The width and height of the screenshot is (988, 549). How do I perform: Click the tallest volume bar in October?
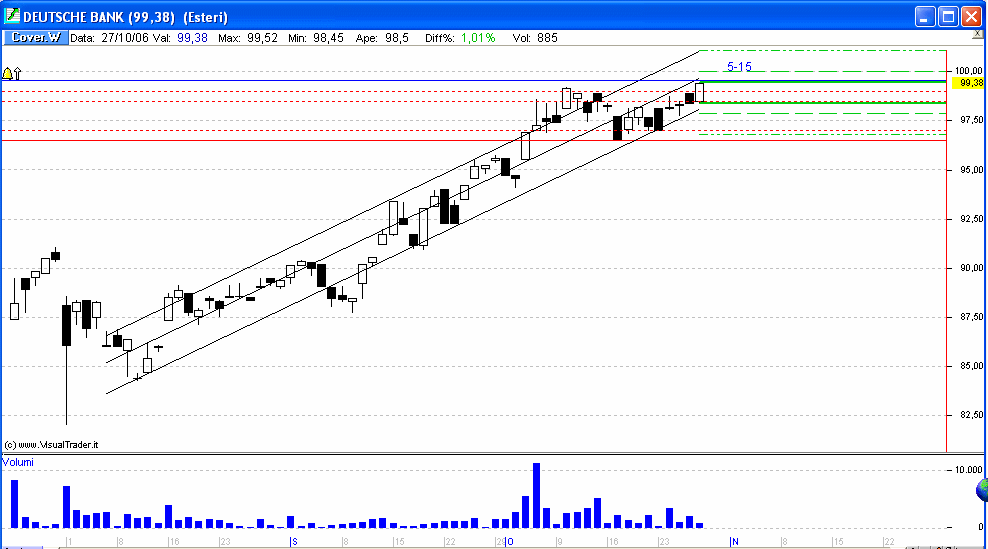(536, 495)
